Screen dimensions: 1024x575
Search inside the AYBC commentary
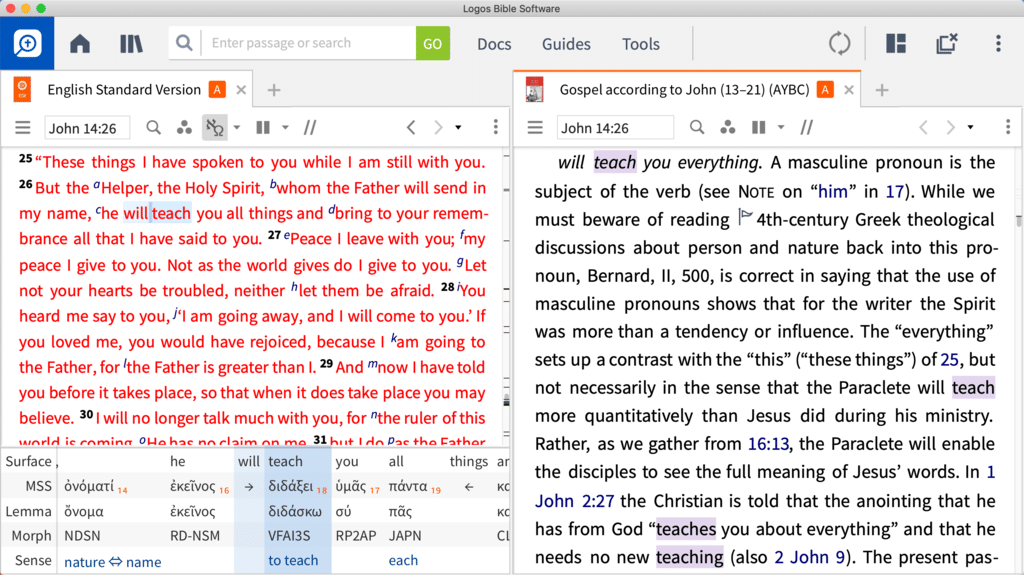pos(697,127)
